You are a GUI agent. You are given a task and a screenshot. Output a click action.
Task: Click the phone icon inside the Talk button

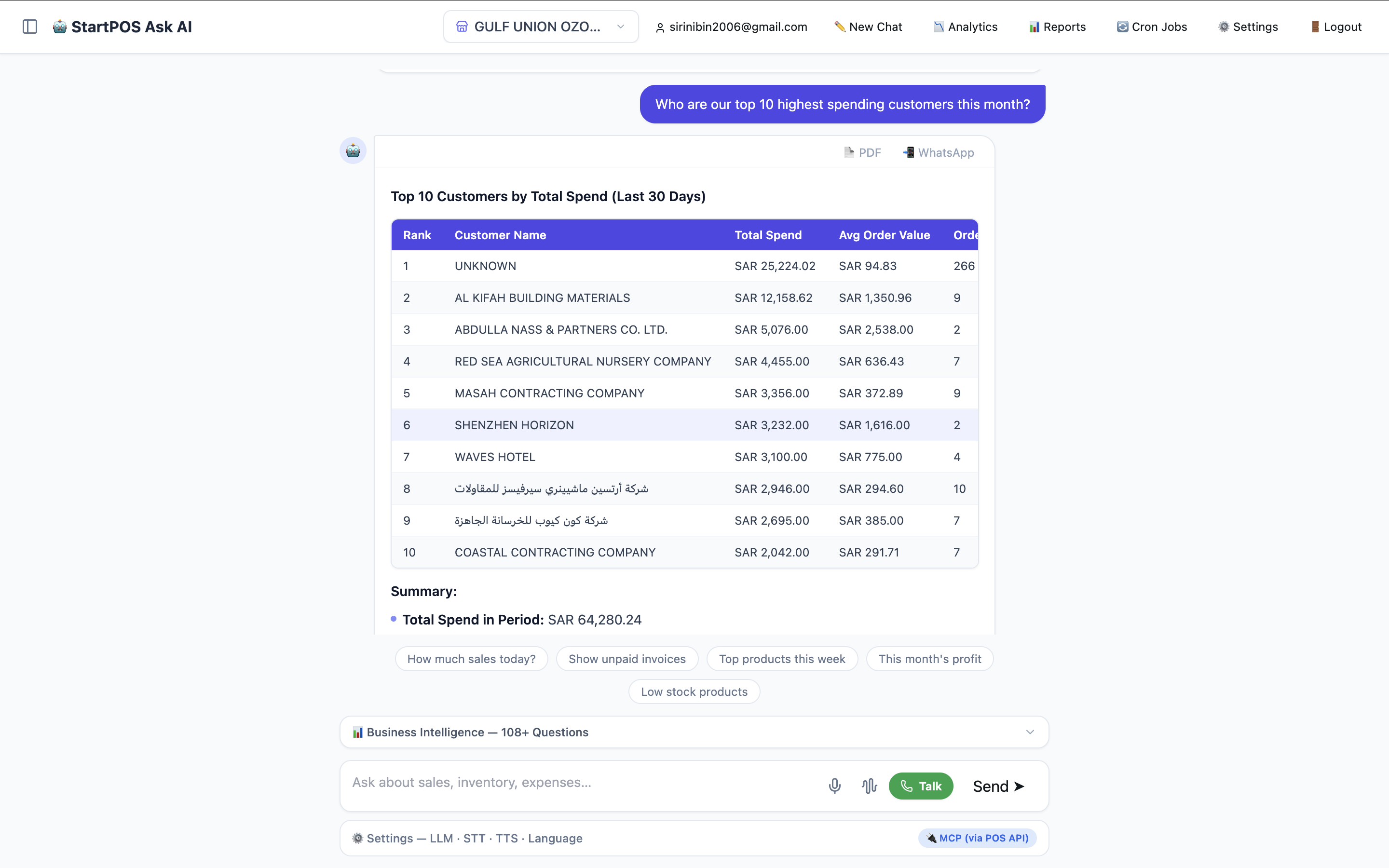pos(906,786)
